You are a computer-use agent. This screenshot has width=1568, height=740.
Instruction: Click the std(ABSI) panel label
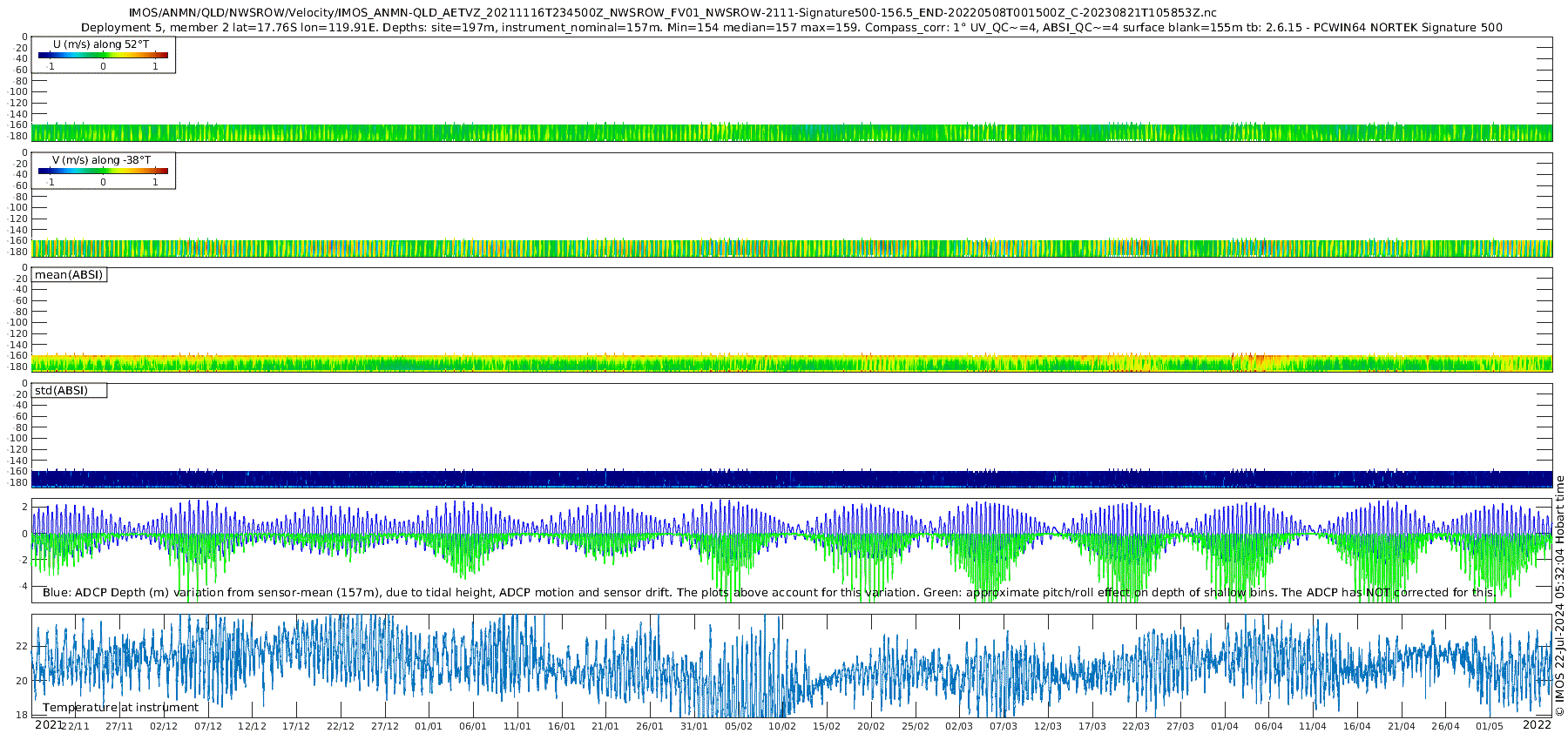(61, 391)
